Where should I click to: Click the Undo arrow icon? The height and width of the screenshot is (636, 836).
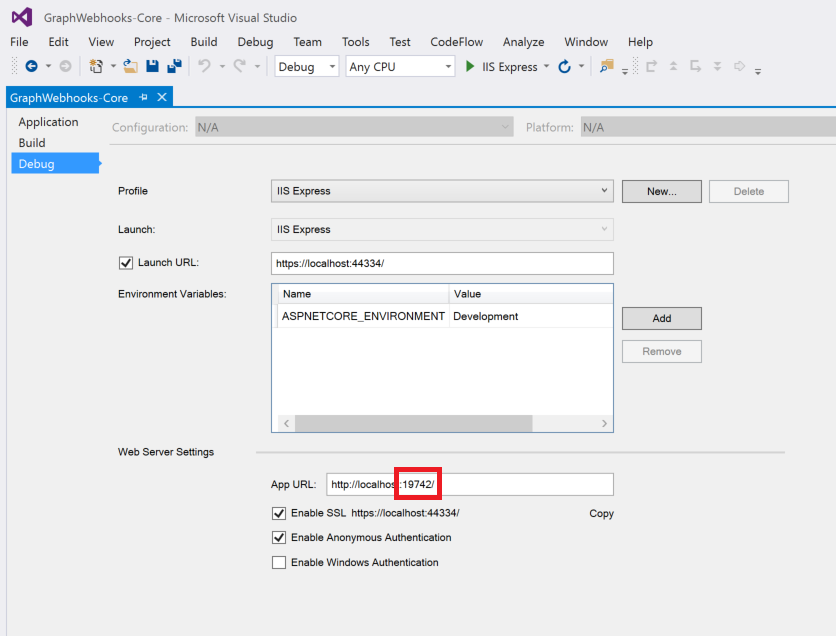204,66
